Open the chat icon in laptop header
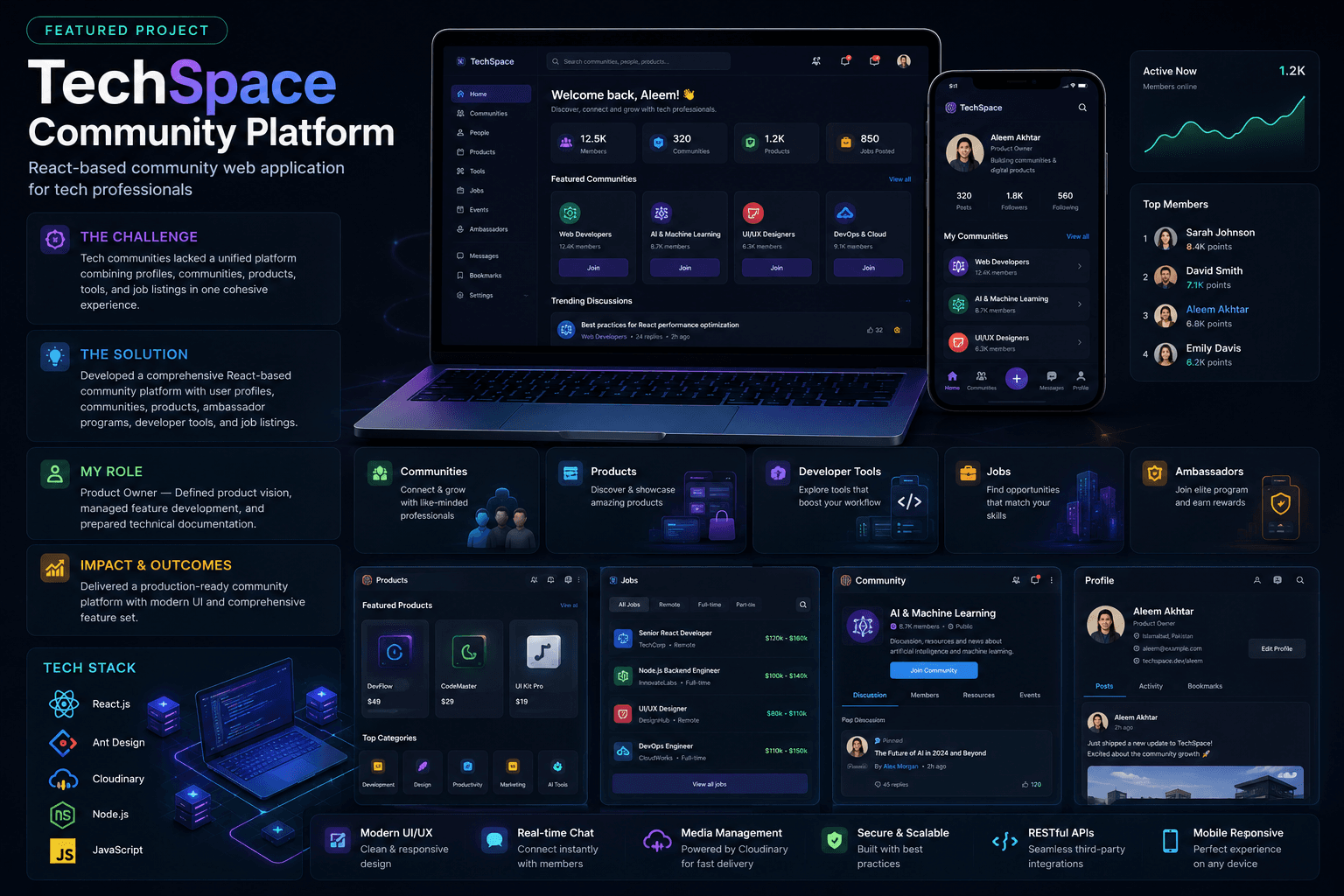 coord(874,60)
